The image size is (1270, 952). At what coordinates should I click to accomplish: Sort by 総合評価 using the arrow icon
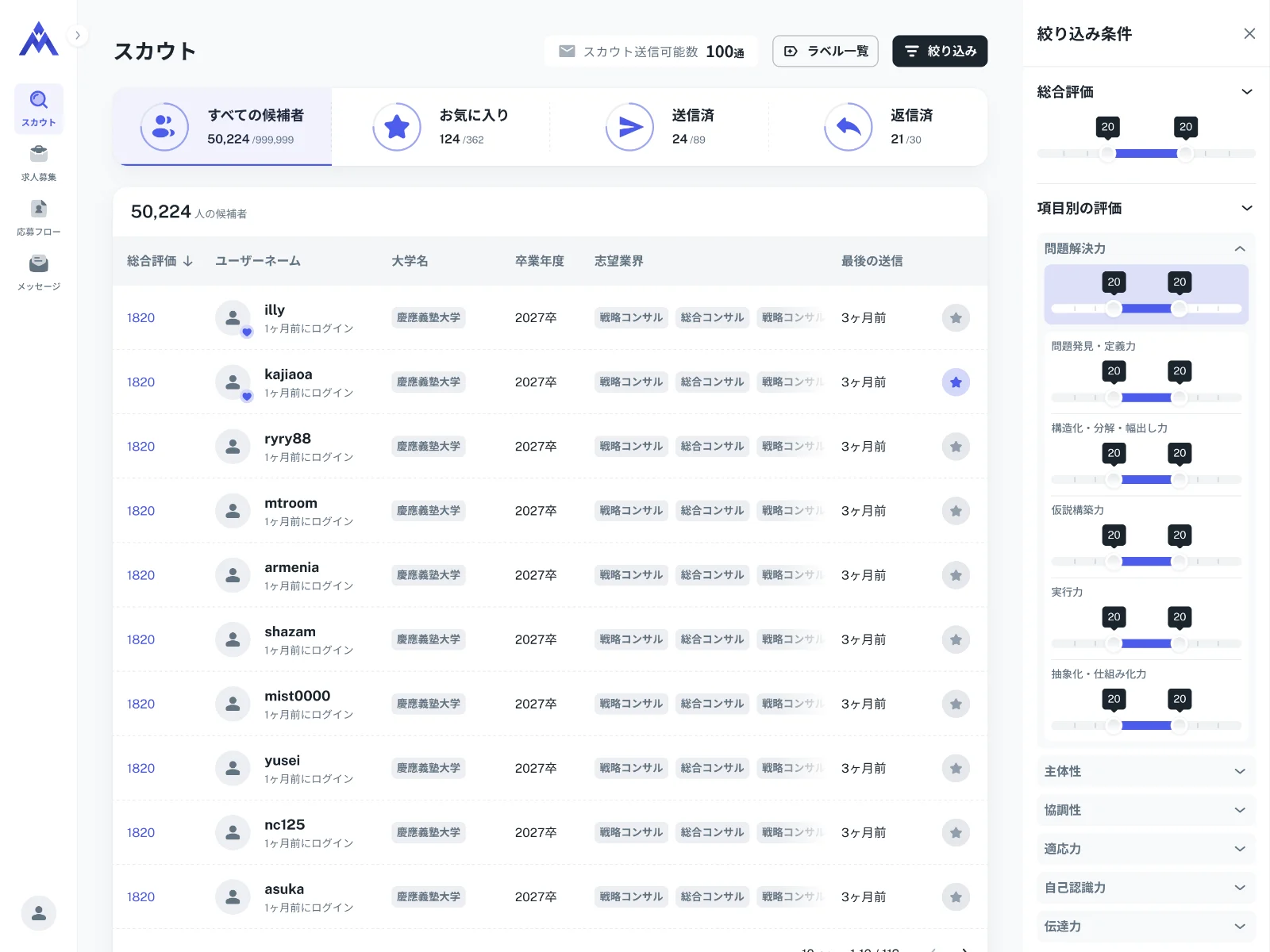[x=187, y=261]
